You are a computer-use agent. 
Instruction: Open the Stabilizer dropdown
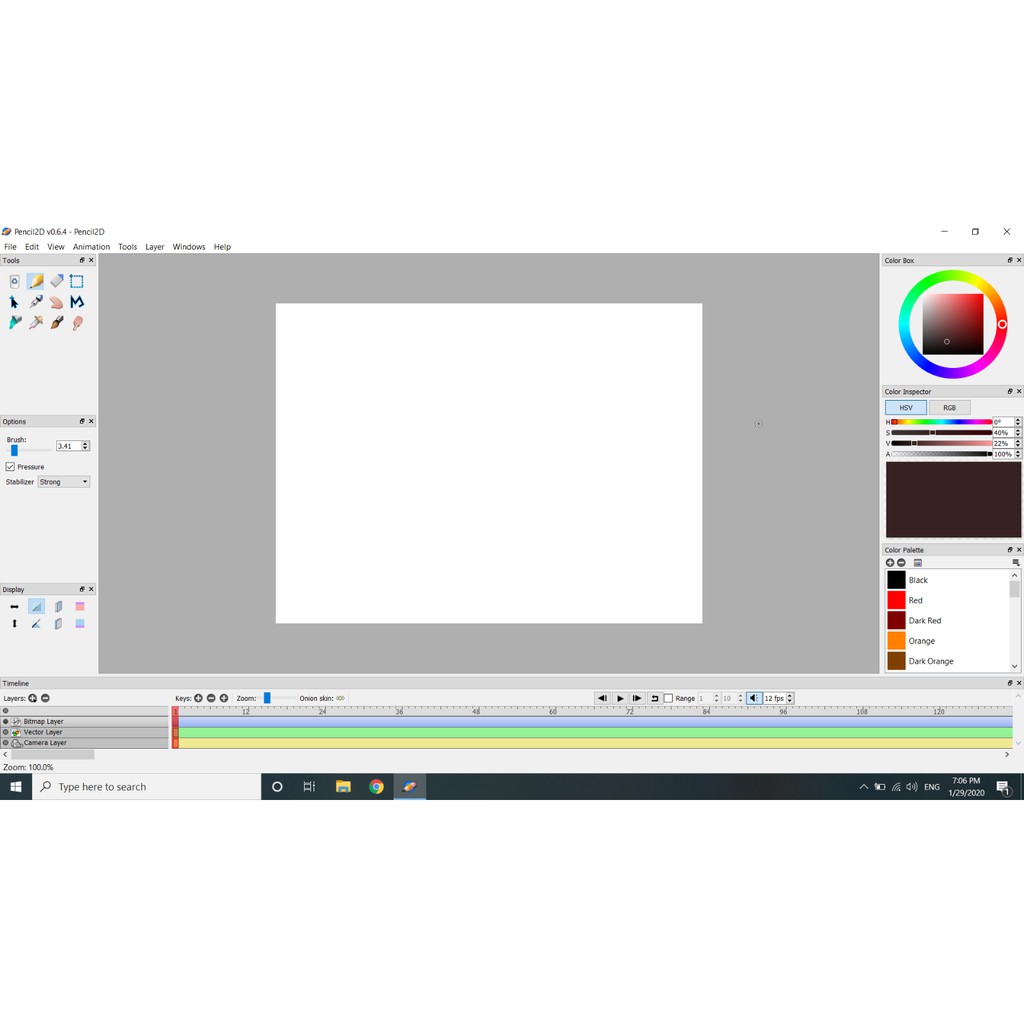point(64,482)
